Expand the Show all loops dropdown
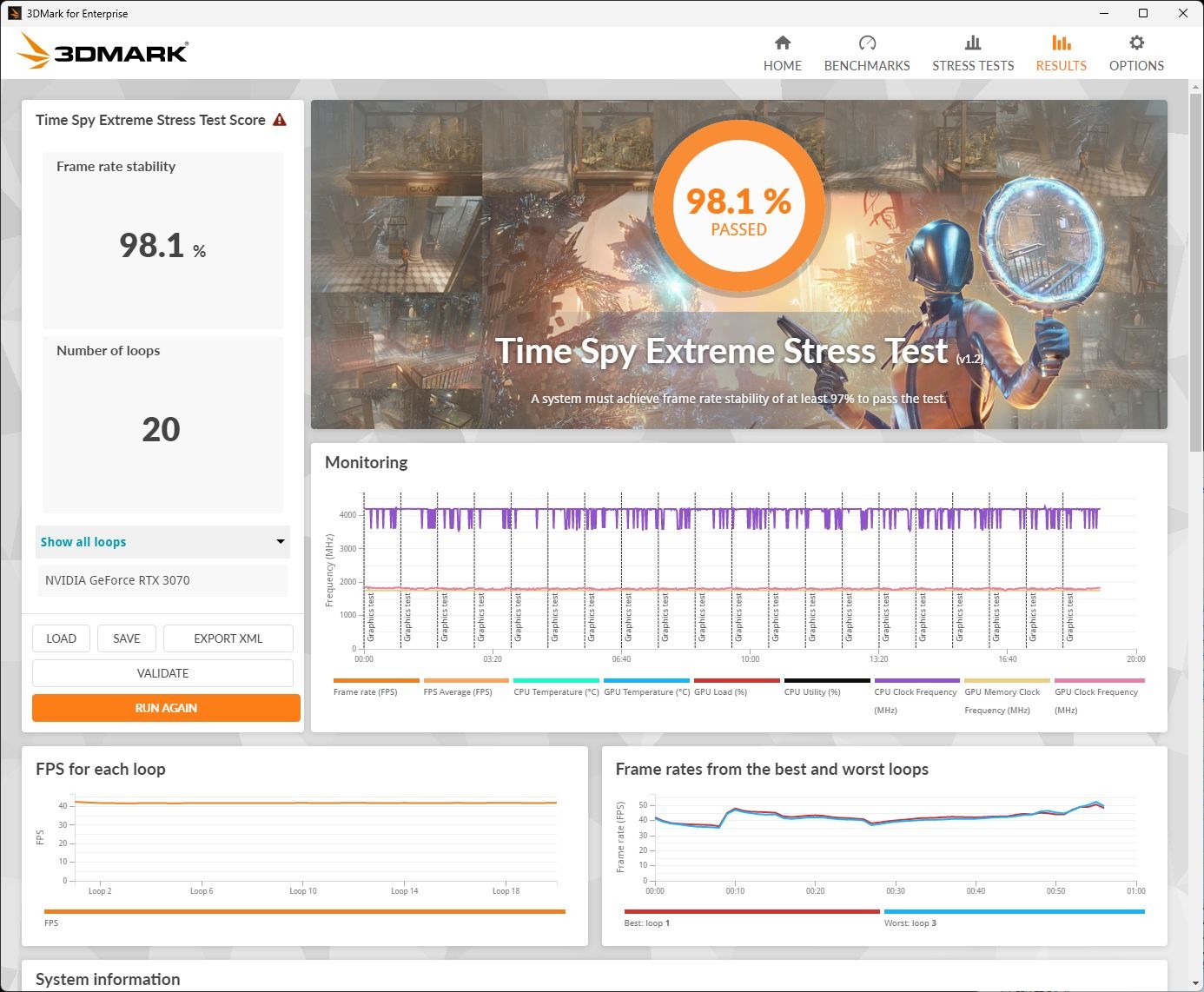The height and width of the screenshot is (992, 1204). tap(162, 542)
